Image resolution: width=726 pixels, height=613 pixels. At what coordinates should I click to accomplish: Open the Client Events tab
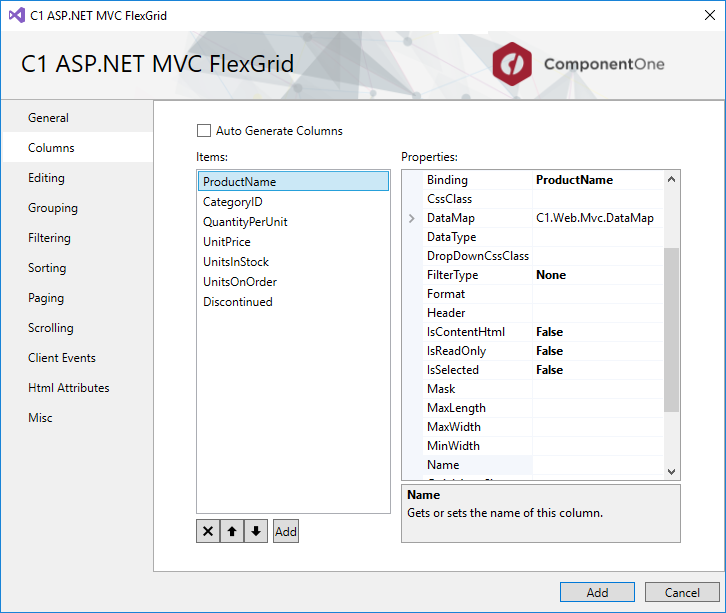(x=62, y=358)
